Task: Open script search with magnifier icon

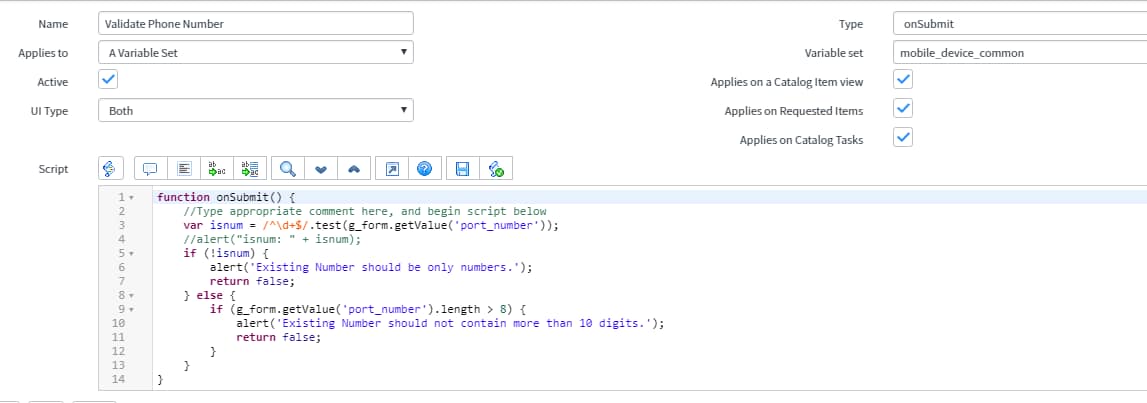Action: pyautogui.click(x=287, y=169)
